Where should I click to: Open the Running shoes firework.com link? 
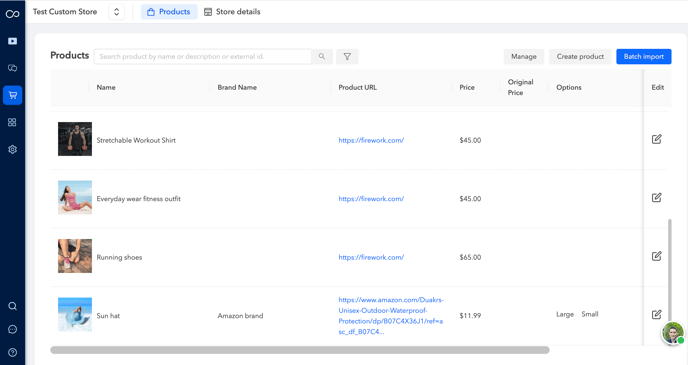coord(371,257)
